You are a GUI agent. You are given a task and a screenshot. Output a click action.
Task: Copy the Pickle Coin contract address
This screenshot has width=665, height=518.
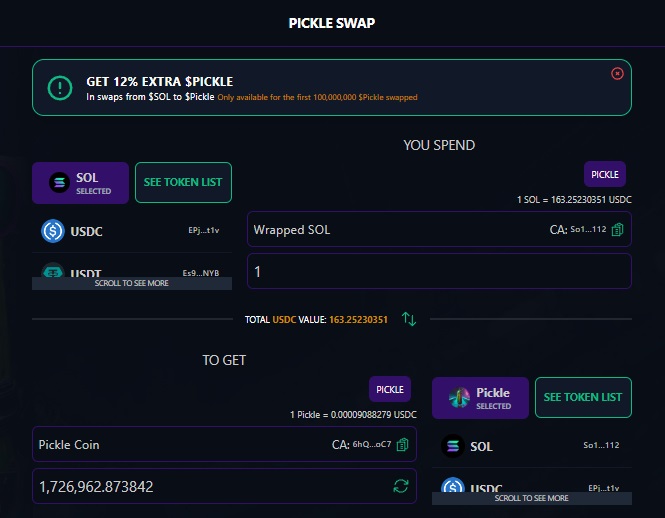(402, 445)
